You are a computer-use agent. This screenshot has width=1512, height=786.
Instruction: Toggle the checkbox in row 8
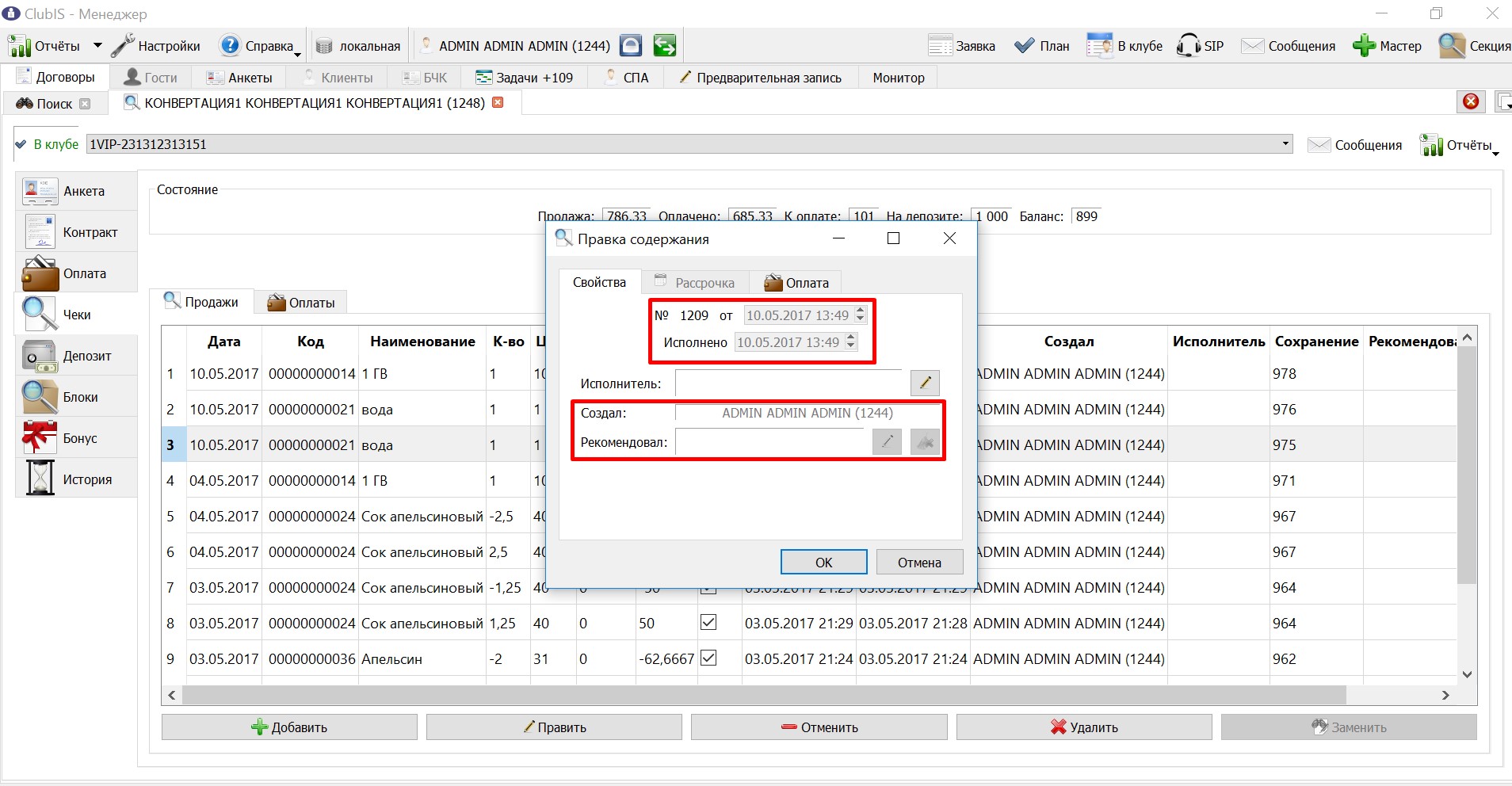coord(708,623)
